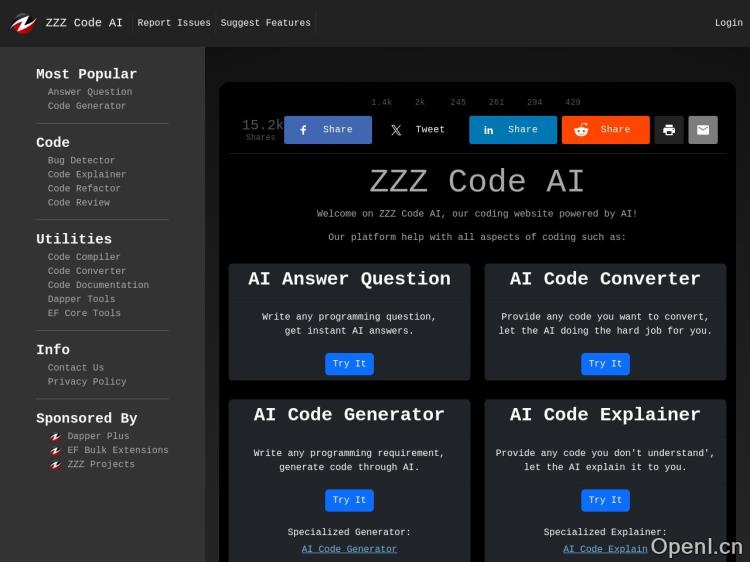
Task: Share the page on Facebook
Action: tap(328, 130)
